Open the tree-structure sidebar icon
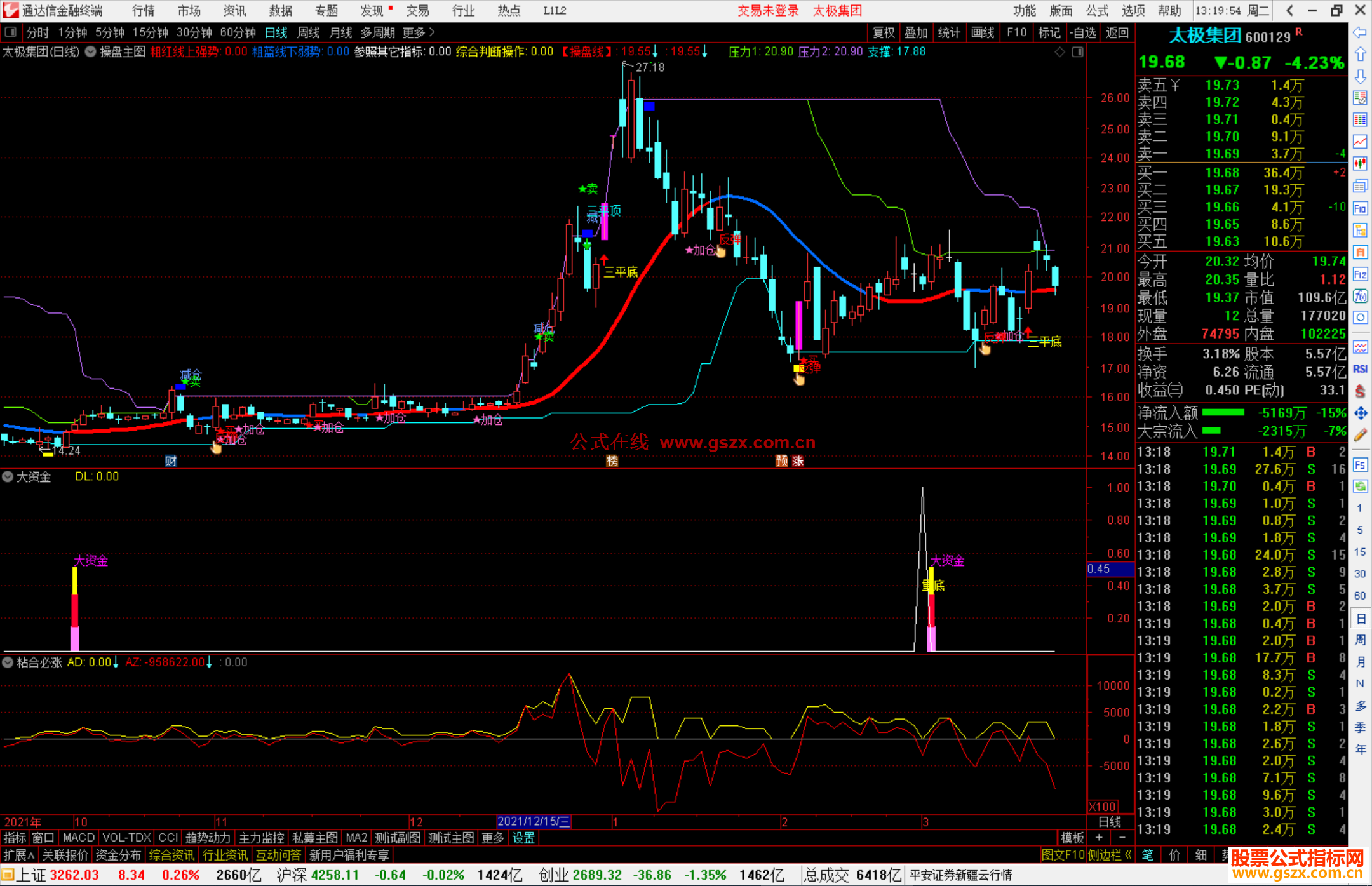The width and height of the screenshot is (1372, 886). point(1360,230)
